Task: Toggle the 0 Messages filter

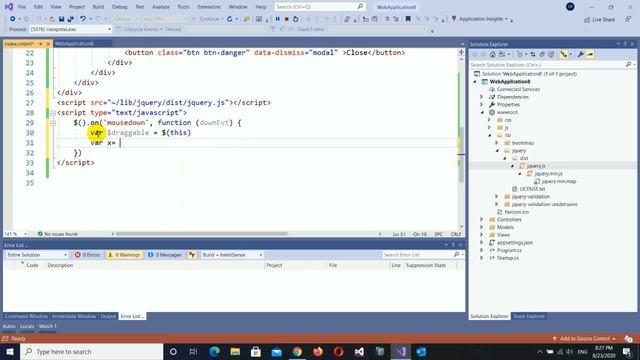Action: (164, 255)
